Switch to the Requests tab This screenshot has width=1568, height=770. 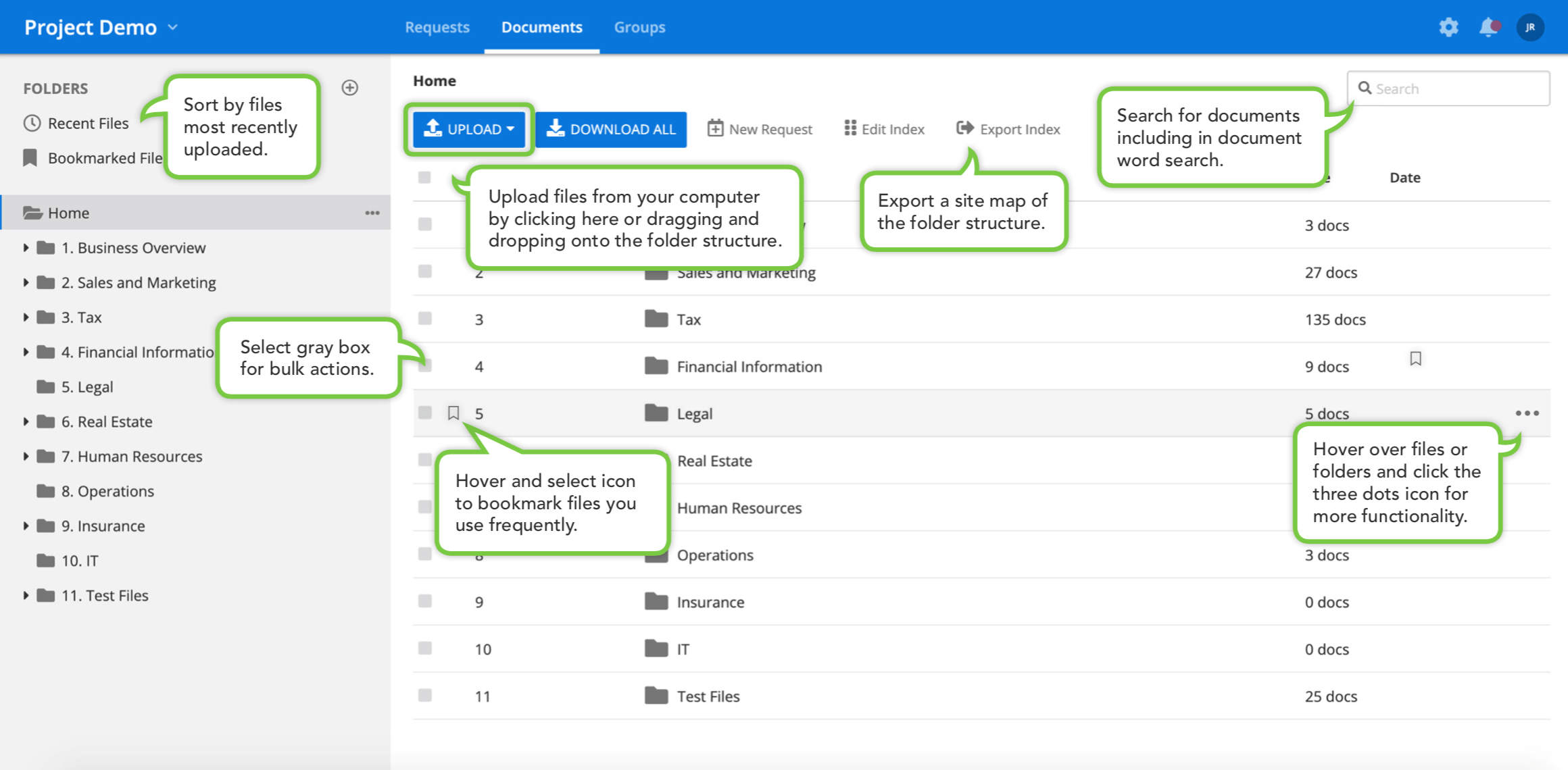pos(437,27)
